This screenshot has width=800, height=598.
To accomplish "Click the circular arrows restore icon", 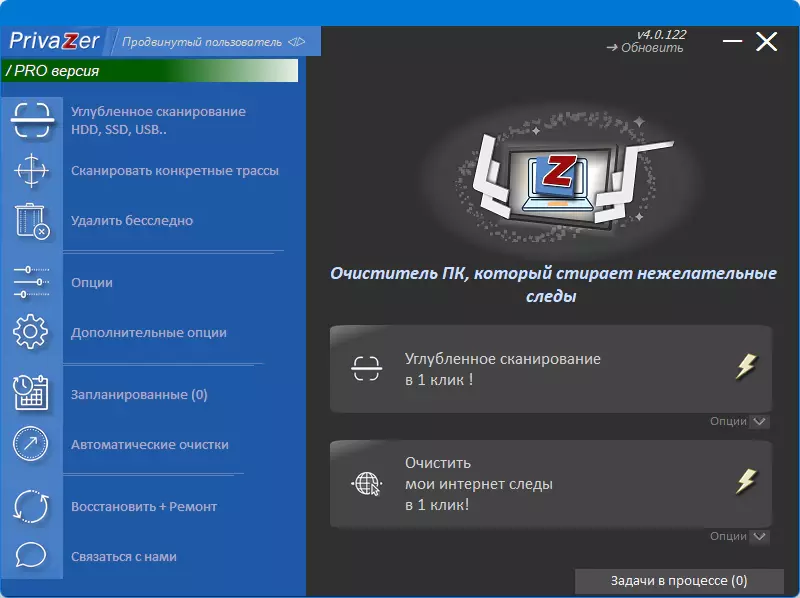I will click(31, 506).
